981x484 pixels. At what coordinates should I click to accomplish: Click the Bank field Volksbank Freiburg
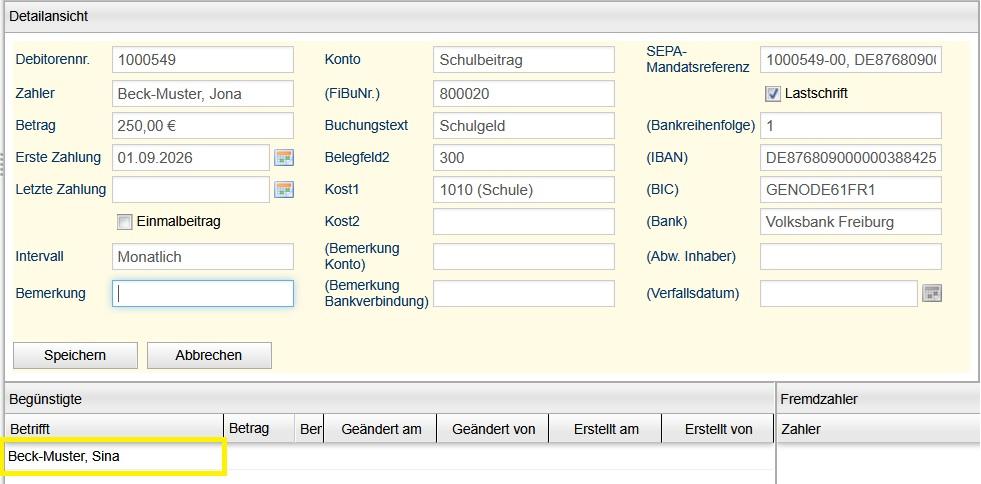click(x=851, y=221)
